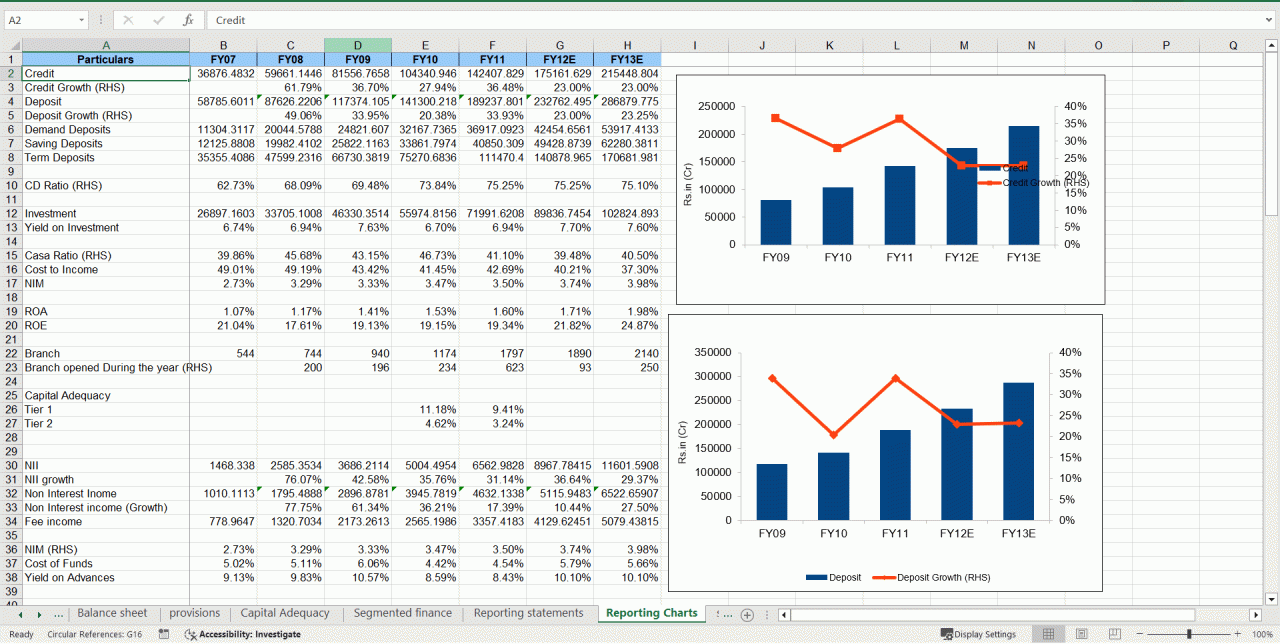Image resolution: width=1280 pixels, height=644 pixels.
Task: Expand the hidden sheets ellipsis left of Balance sheet
Action: [x=57, y=613]
